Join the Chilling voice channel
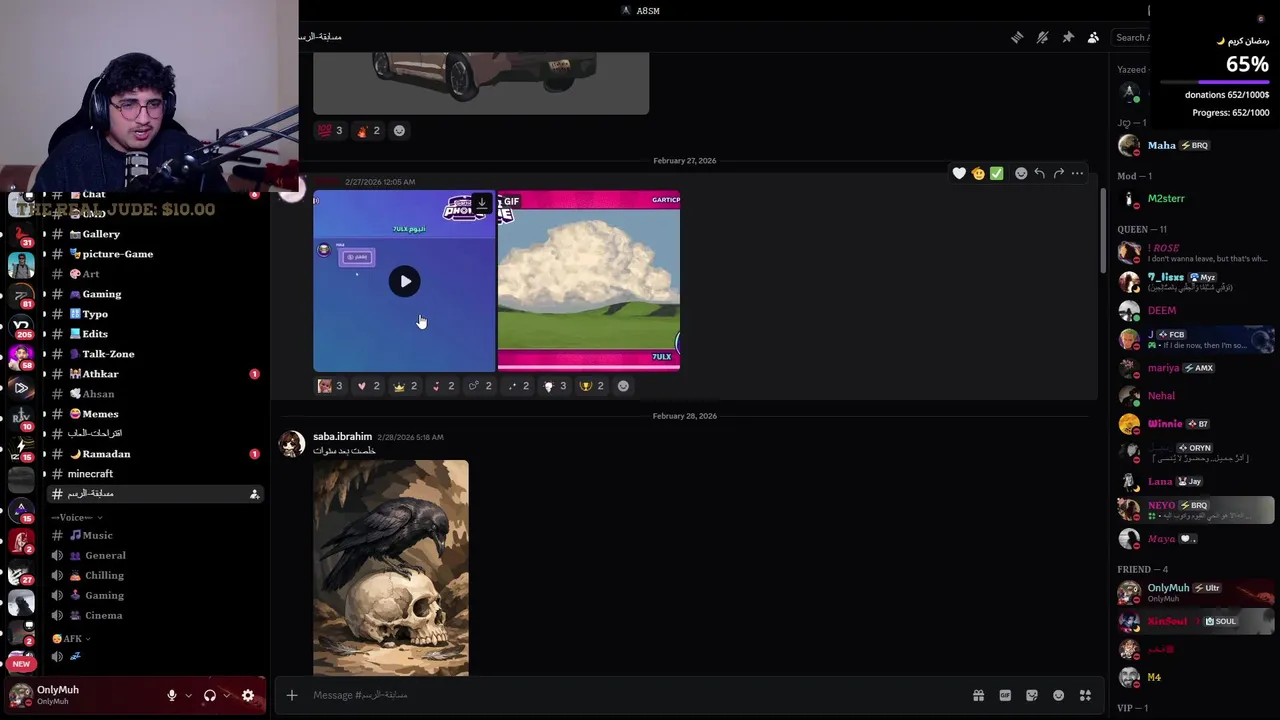Screen dimensions: 1280x720 point(155,575)
